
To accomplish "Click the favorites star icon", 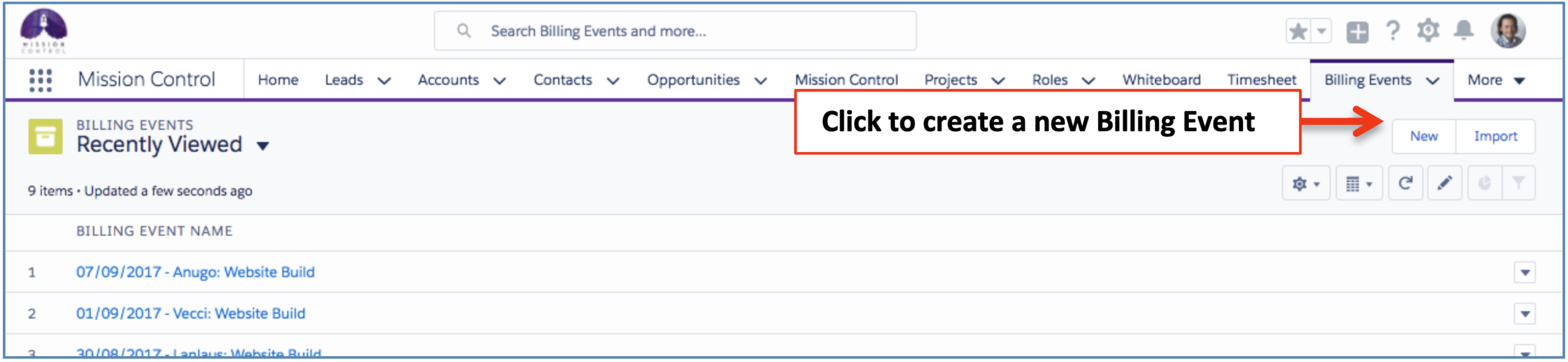I will click(x=1298, y=31).
